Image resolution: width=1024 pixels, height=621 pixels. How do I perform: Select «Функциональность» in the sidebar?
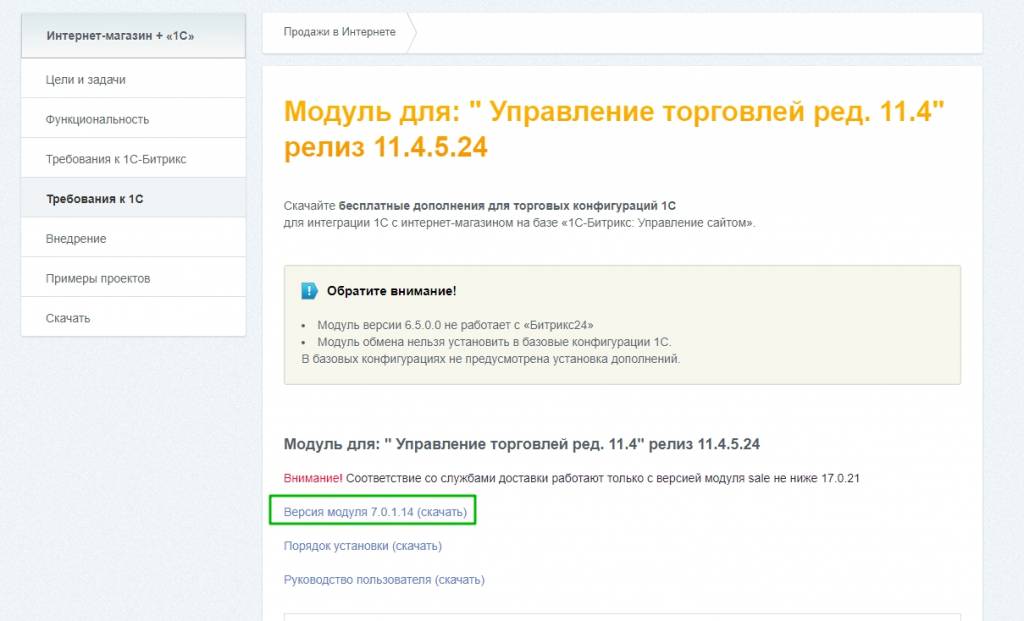pos(133,119)
